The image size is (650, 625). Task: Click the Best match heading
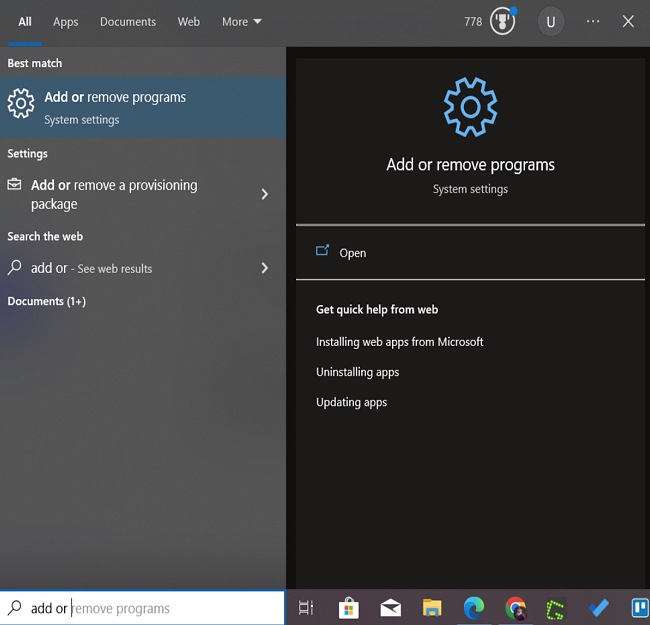[x=35, y=63]
